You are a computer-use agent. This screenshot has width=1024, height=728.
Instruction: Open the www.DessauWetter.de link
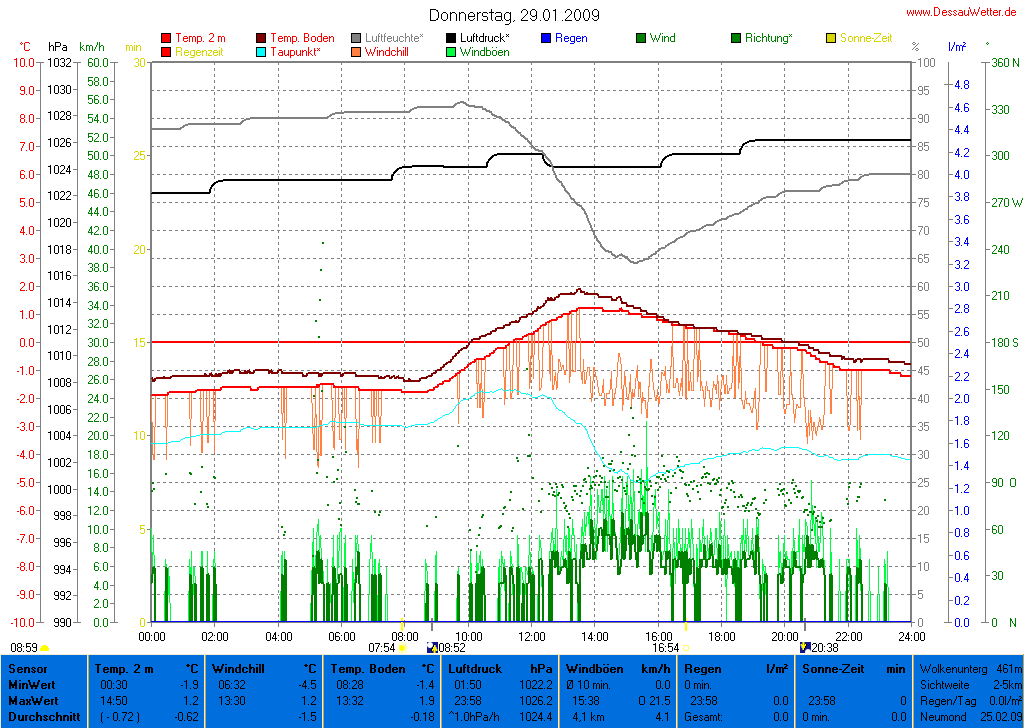click(x=963, y=12)
